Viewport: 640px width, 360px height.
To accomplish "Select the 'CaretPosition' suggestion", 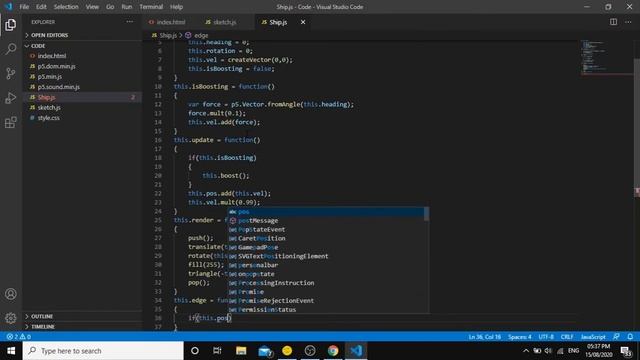I will coord(326,238).
